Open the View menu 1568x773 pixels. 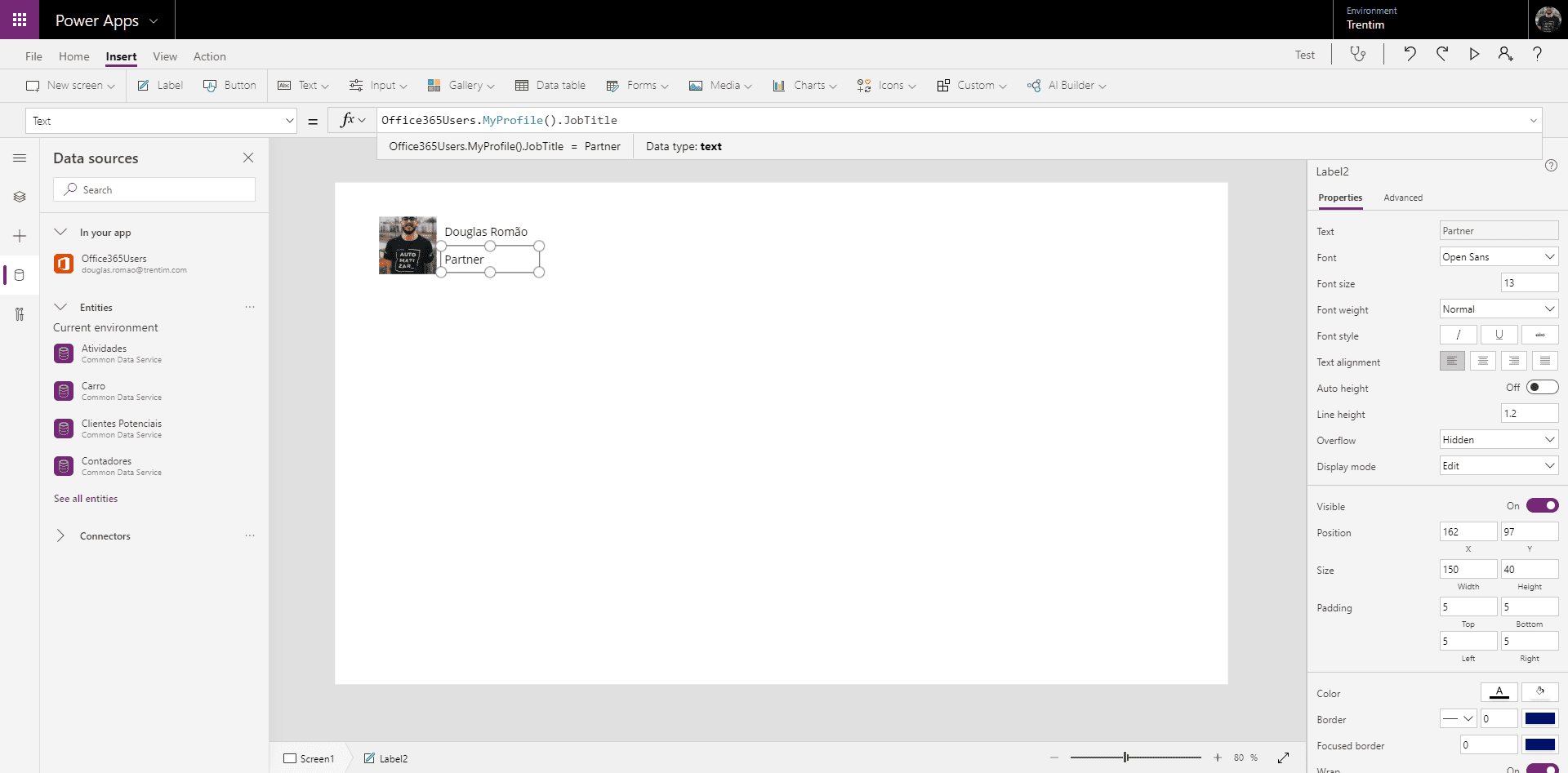click(165, 56)
